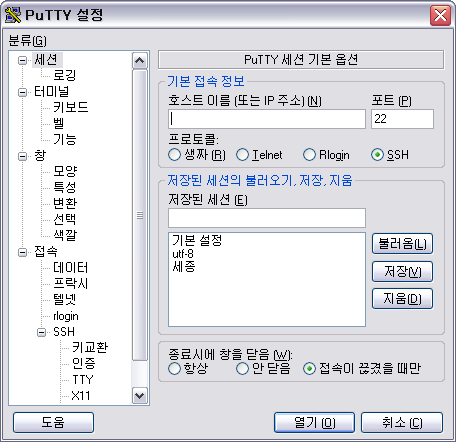
Task: Close the PuTTY 설정 window
Action: [440, 15]
